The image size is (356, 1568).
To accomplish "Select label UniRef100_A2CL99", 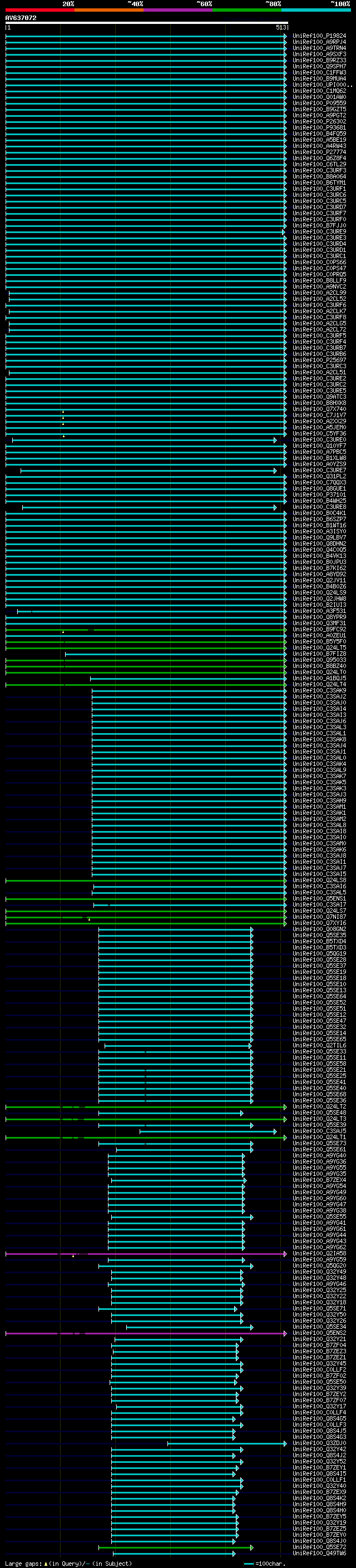I will (319, 293).
